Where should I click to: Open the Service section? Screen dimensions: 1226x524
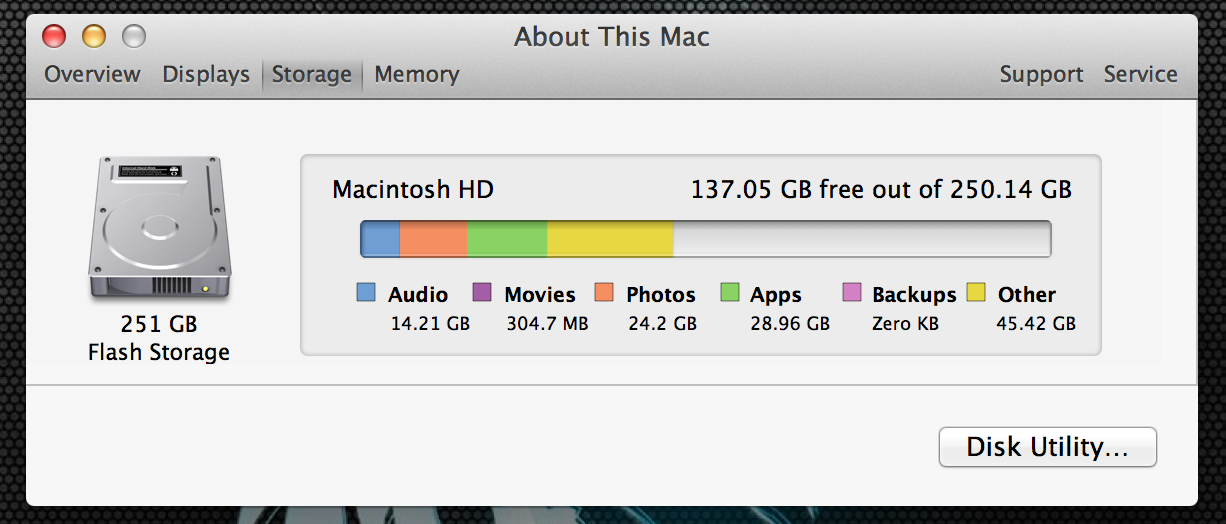[1140, 74]
